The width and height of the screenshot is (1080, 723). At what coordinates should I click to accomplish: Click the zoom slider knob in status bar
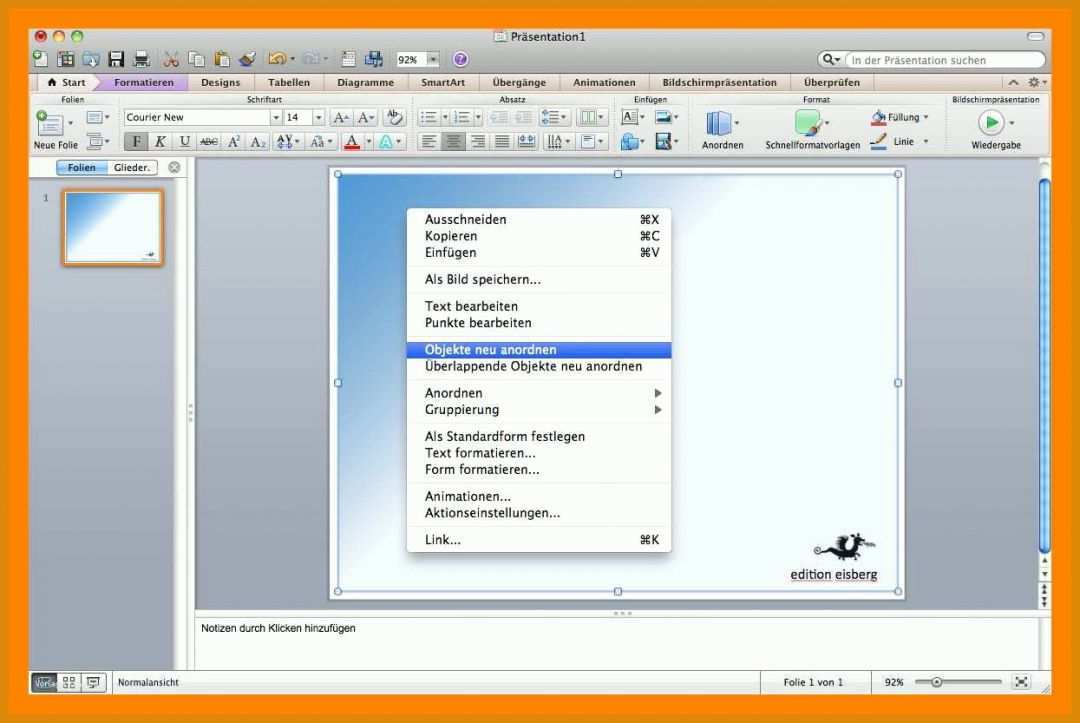937,682
